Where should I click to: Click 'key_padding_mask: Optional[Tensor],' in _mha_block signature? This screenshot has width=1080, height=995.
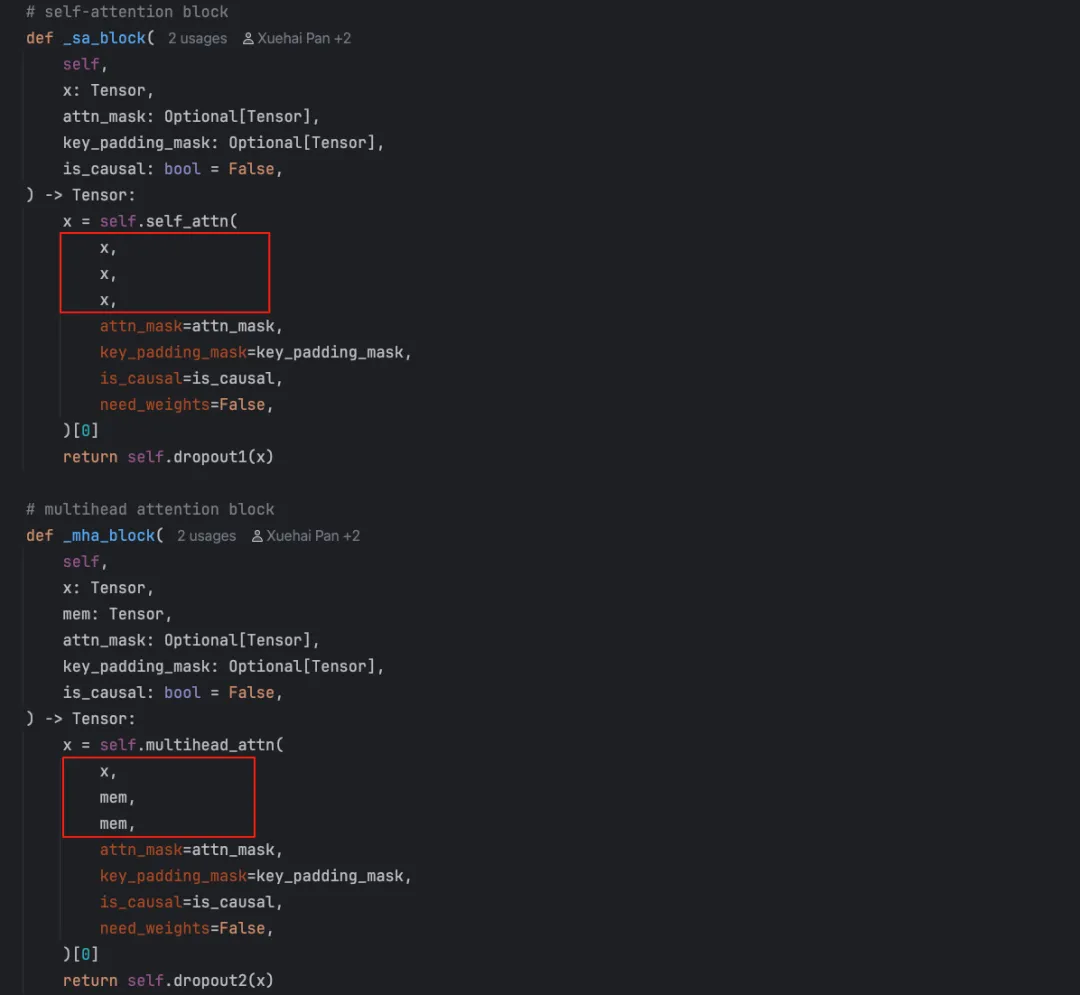coord(223,667)
